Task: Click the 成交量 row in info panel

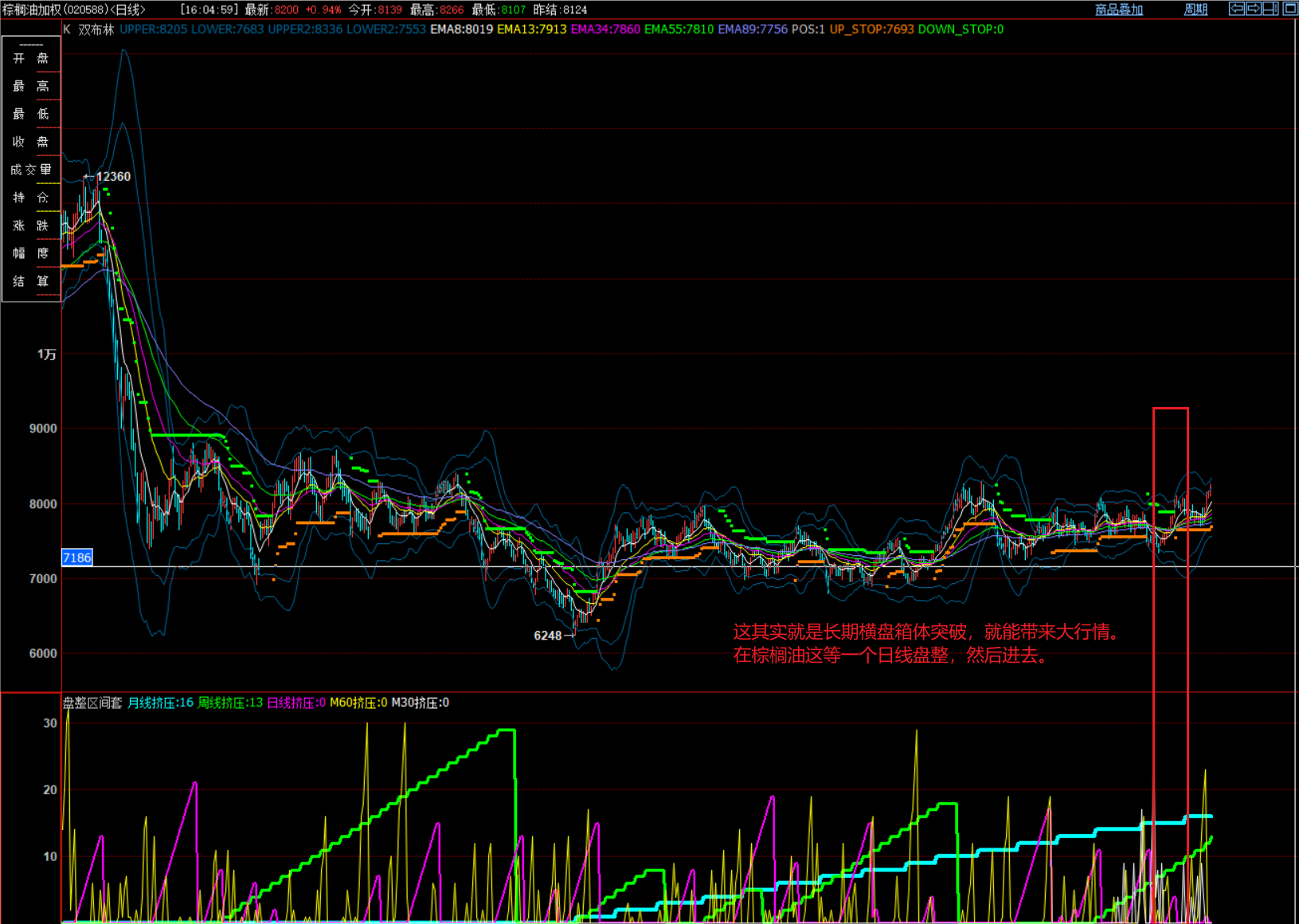Action: click(31, 170)
